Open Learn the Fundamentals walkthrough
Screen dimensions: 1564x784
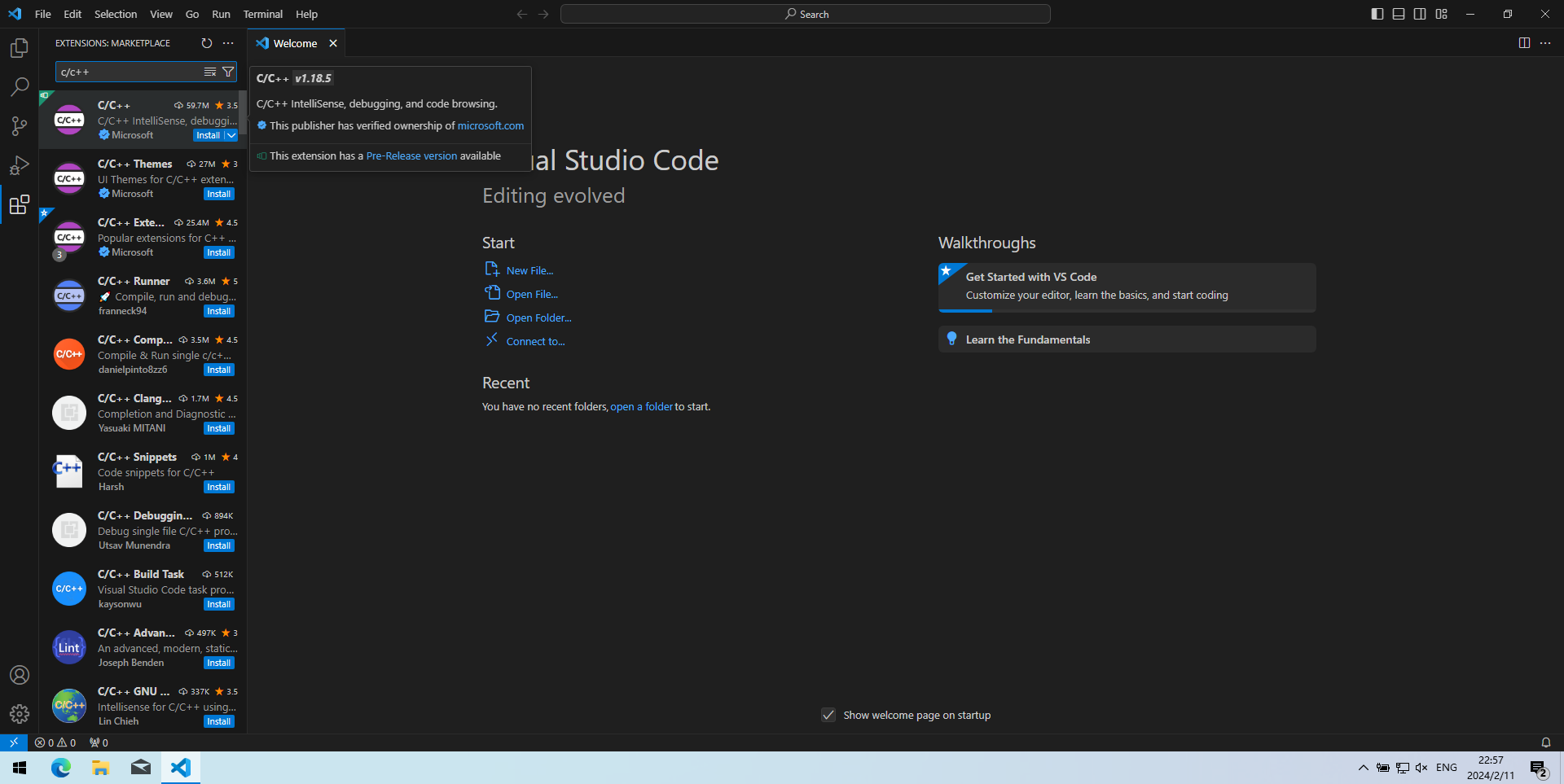point(1127,339)
